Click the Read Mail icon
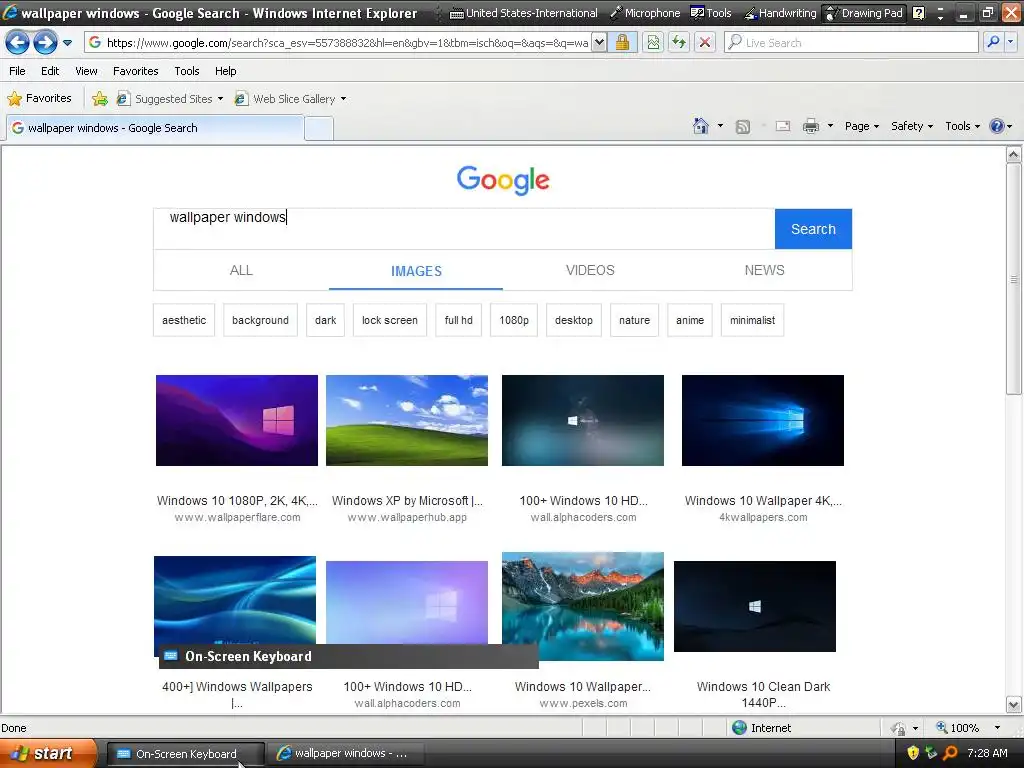This screenshot has height=768, width=1024. pos(783,126)
